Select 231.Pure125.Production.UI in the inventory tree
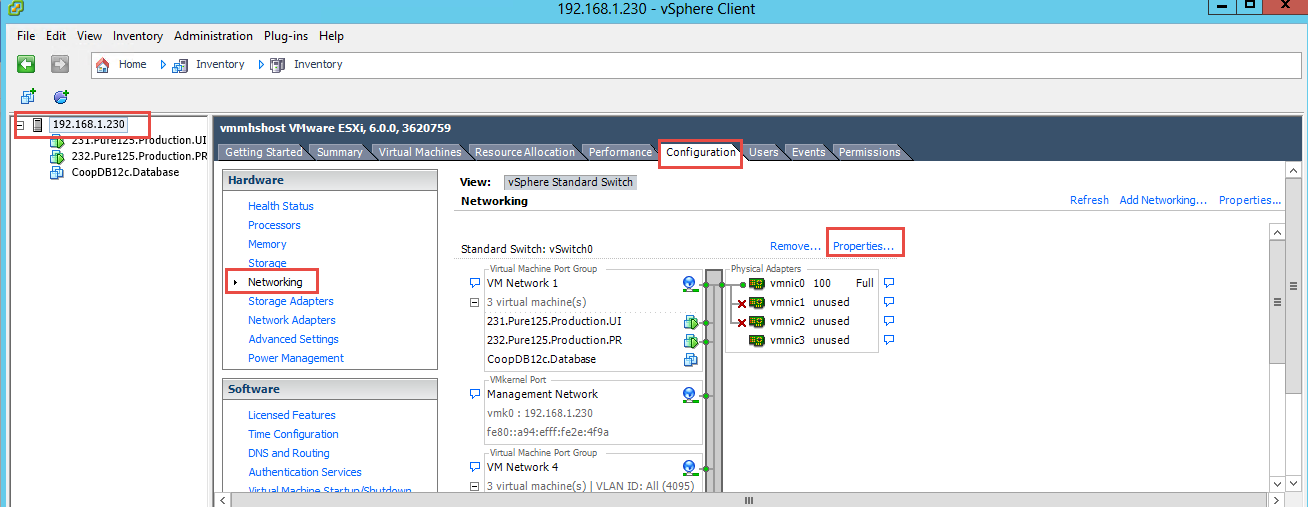1308x507 pixels. (139, 140)
